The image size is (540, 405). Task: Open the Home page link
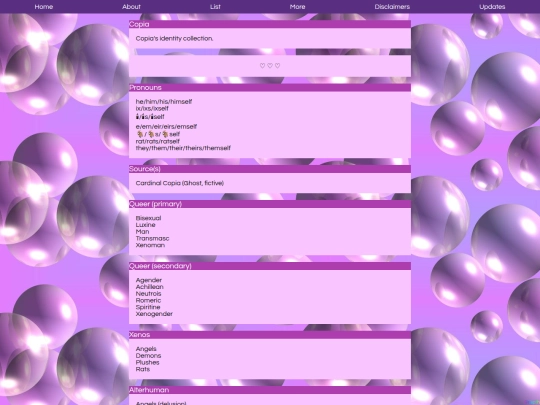pos(44,7)
